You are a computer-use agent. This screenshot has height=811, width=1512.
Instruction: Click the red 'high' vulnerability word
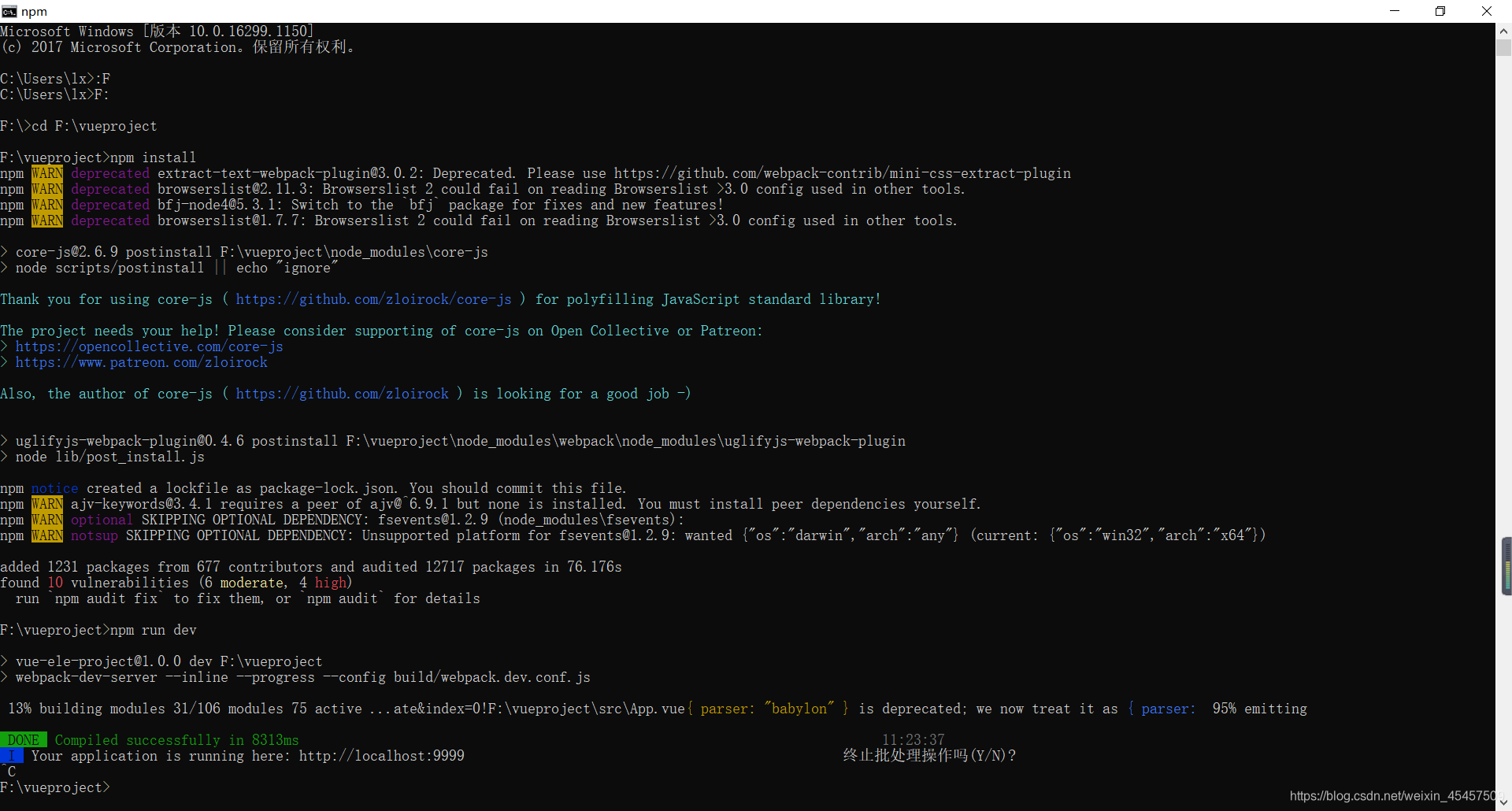(x=331, y=583)
